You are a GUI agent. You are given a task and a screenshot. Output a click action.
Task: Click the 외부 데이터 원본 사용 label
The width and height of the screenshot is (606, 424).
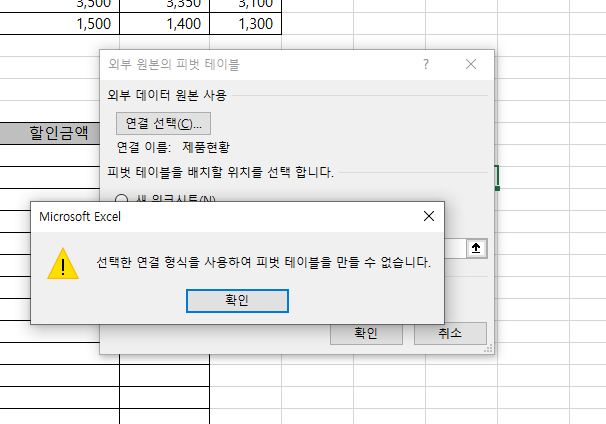tap(167, 95)
